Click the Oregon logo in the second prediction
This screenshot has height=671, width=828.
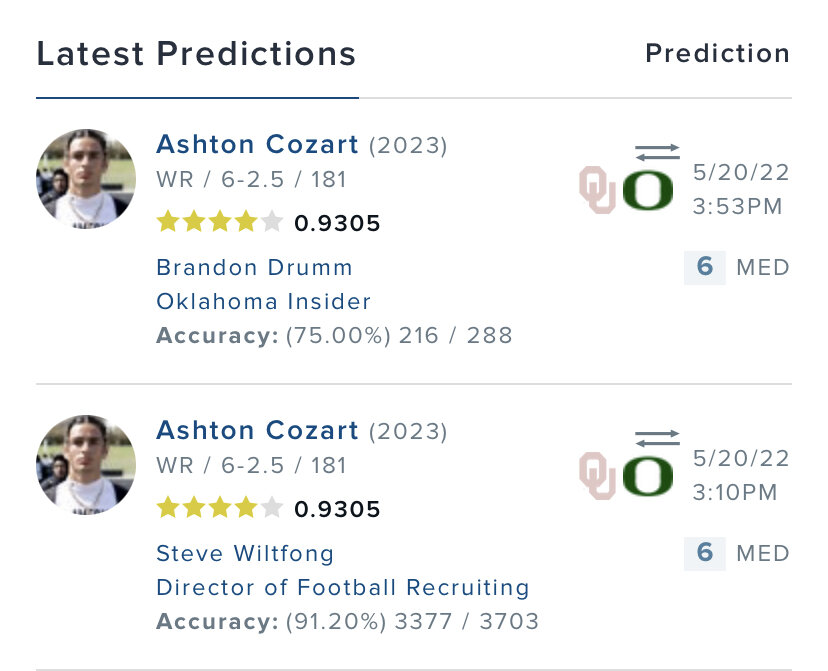648,476
